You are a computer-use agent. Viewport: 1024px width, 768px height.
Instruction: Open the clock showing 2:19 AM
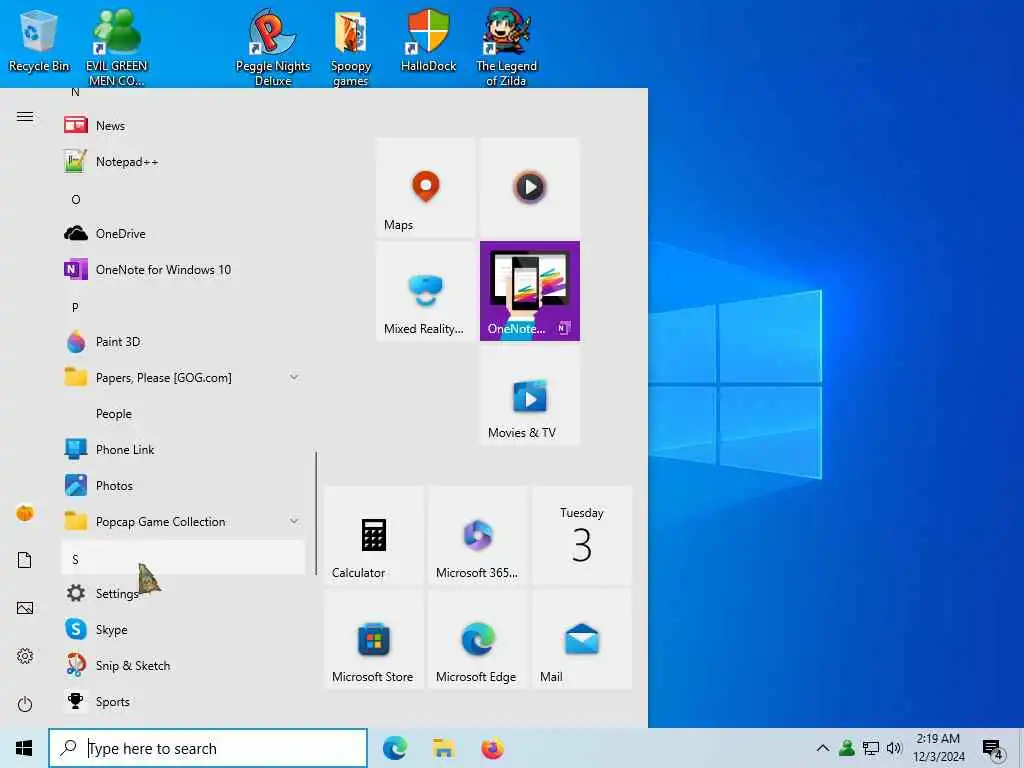(x=938, y=748)
